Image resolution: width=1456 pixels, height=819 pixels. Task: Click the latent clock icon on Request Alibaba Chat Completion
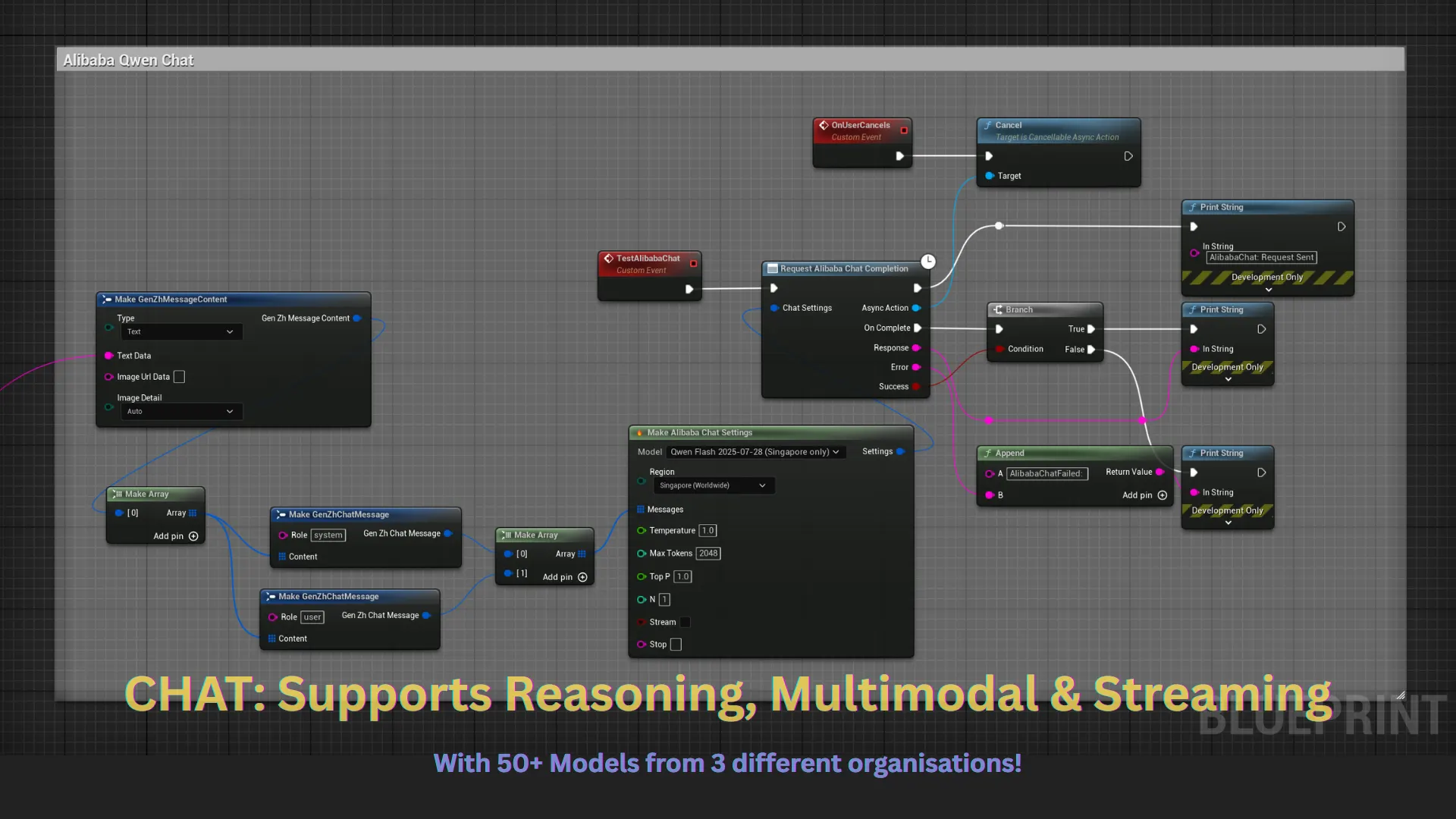pyautogui.click(x=928, y=262)
